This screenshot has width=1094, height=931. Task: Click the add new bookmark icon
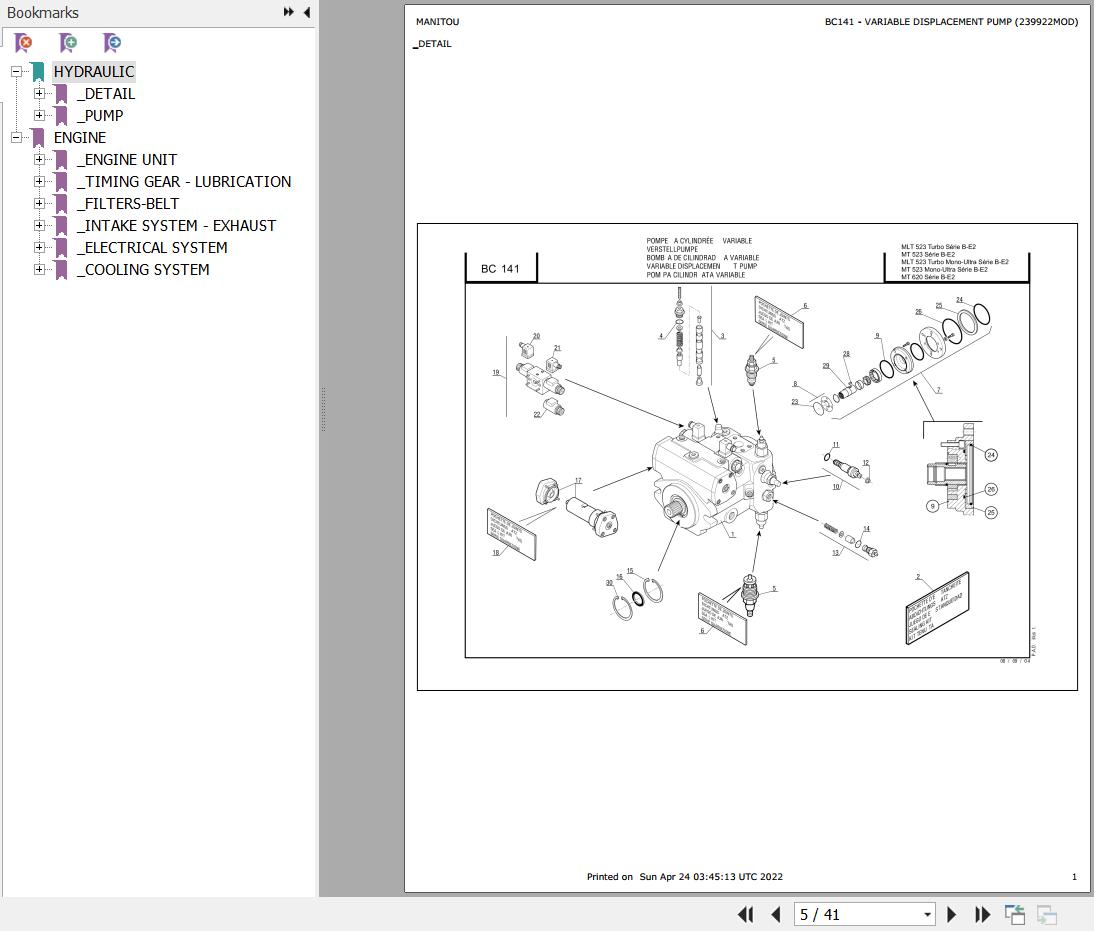click(68, 43)
